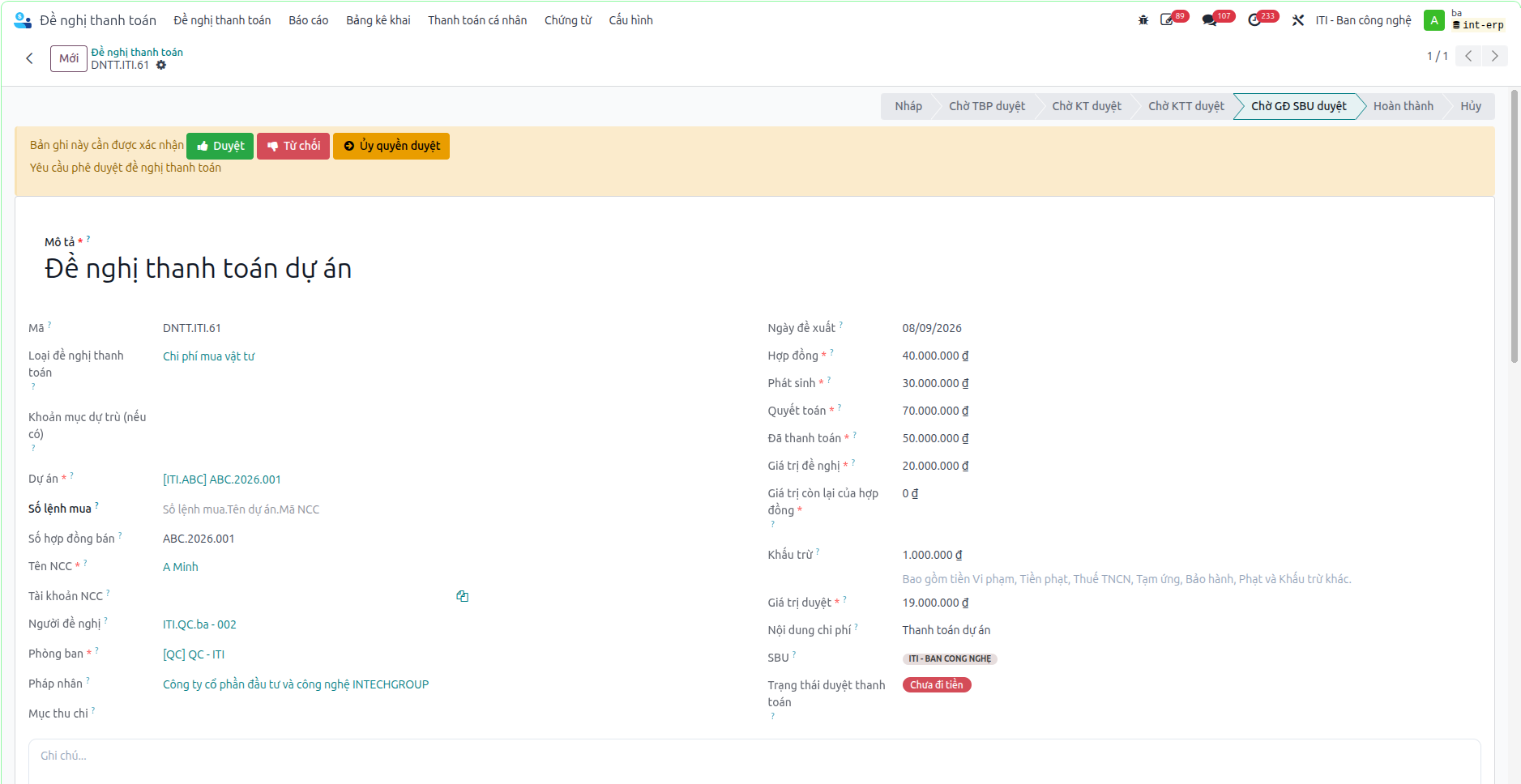Screen dimensions: 1521x784
Task: Open the [ITI.ABC] ABC.2026.001 project link
Action: (222, 479)
